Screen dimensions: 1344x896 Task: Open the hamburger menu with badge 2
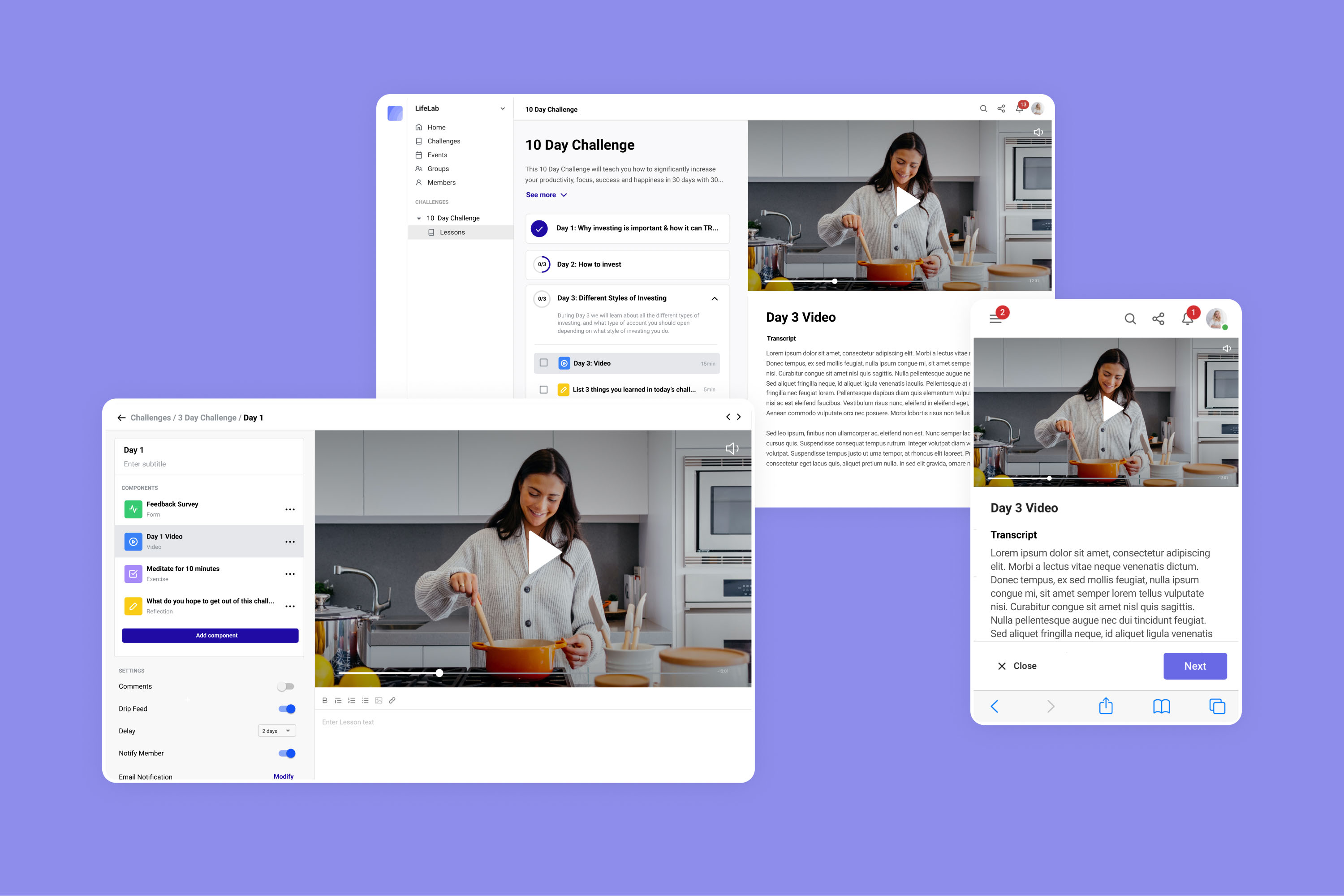[995, 319]
